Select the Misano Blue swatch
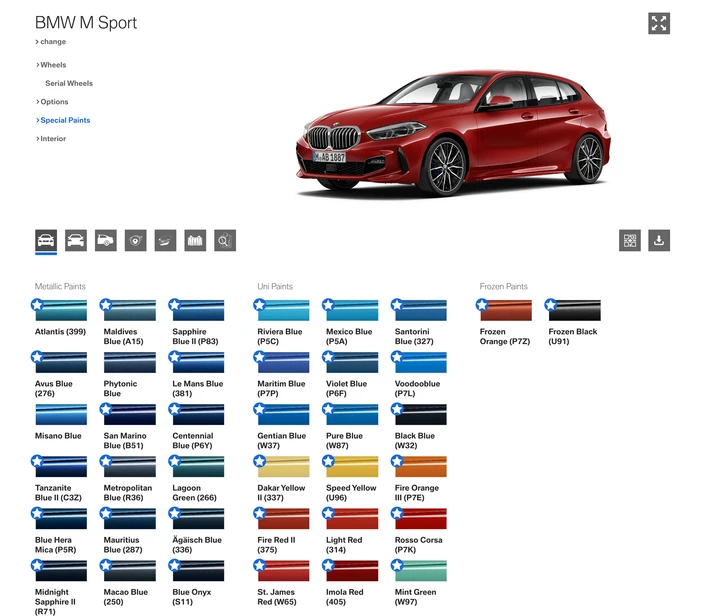The height and width of the screenshot is (616, 720). click(x=61, y=414)
